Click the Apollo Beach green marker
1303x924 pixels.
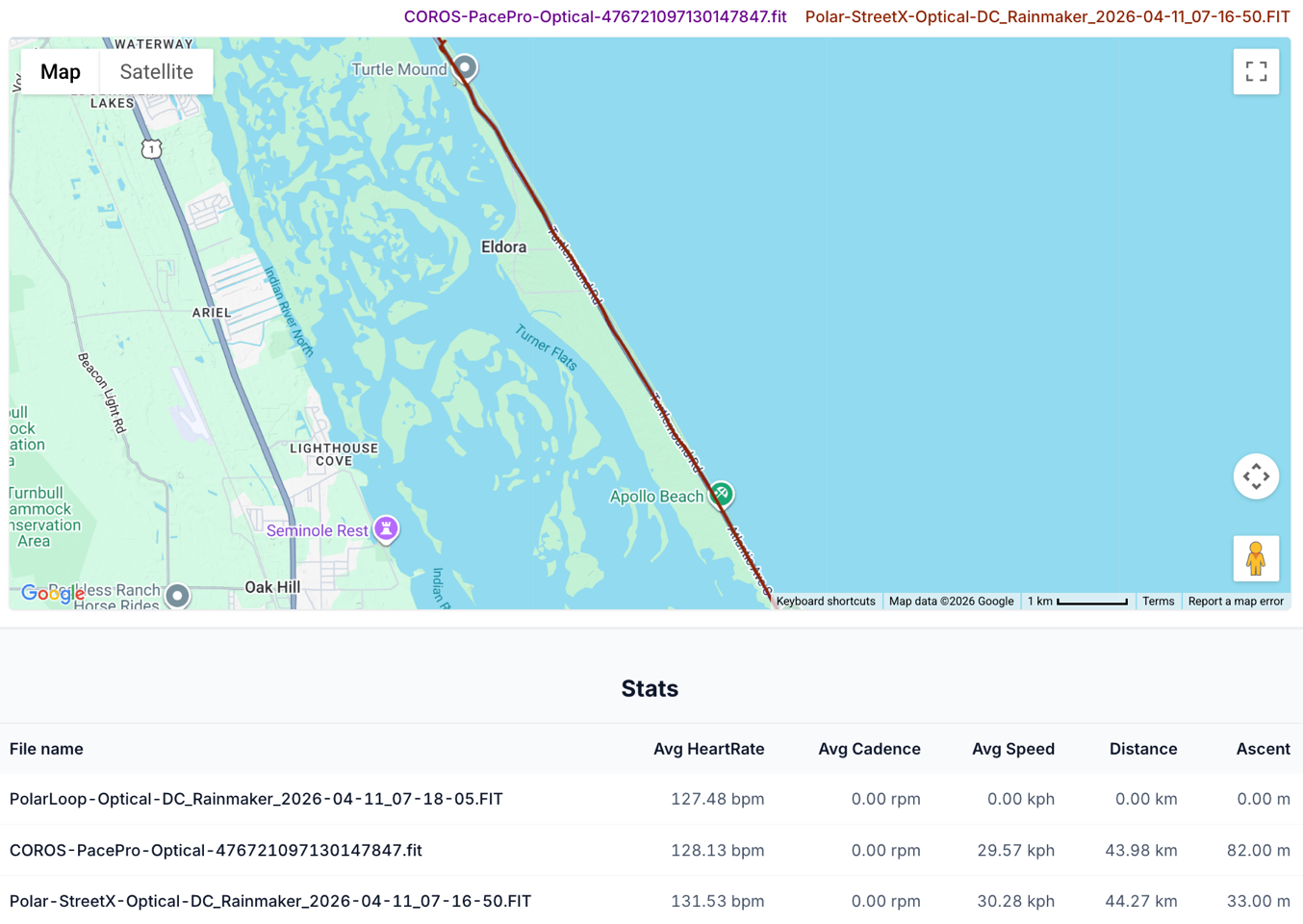[x=721, y=495]
